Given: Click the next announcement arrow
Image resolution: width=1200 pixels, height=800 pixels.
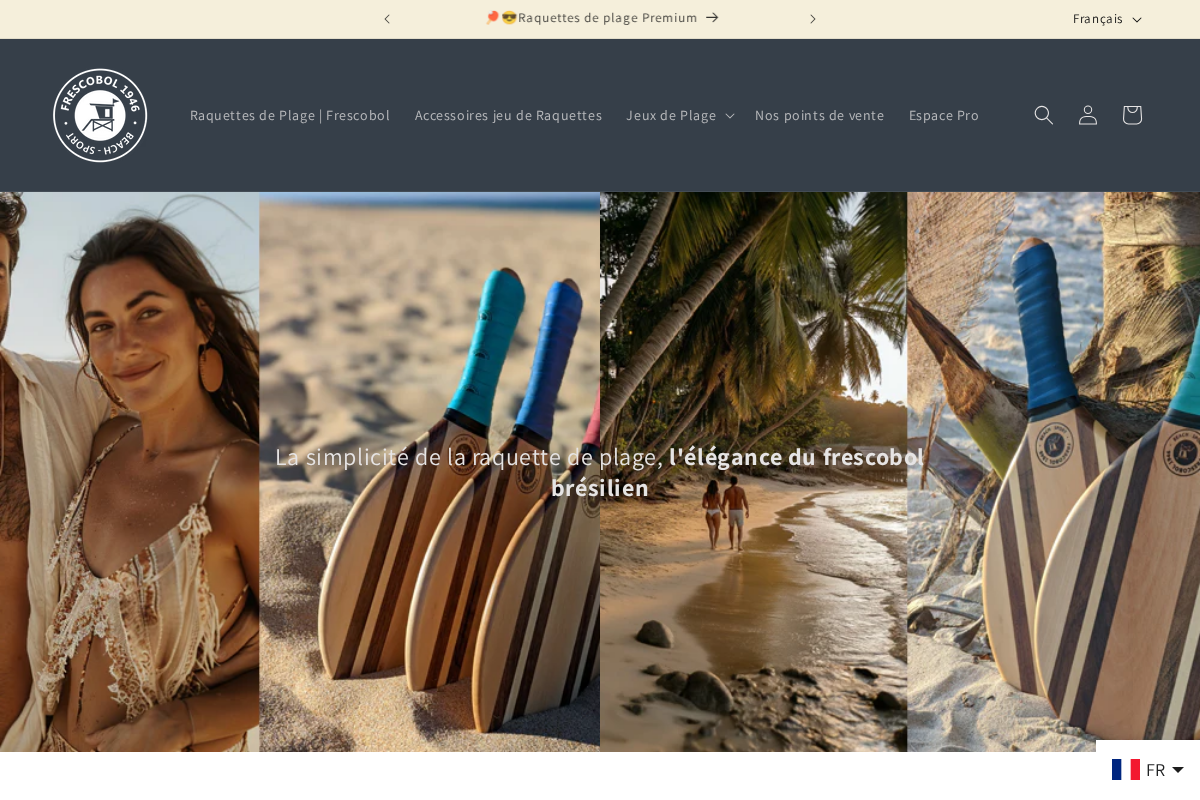Looking at the screenshot, I should 813,18.
